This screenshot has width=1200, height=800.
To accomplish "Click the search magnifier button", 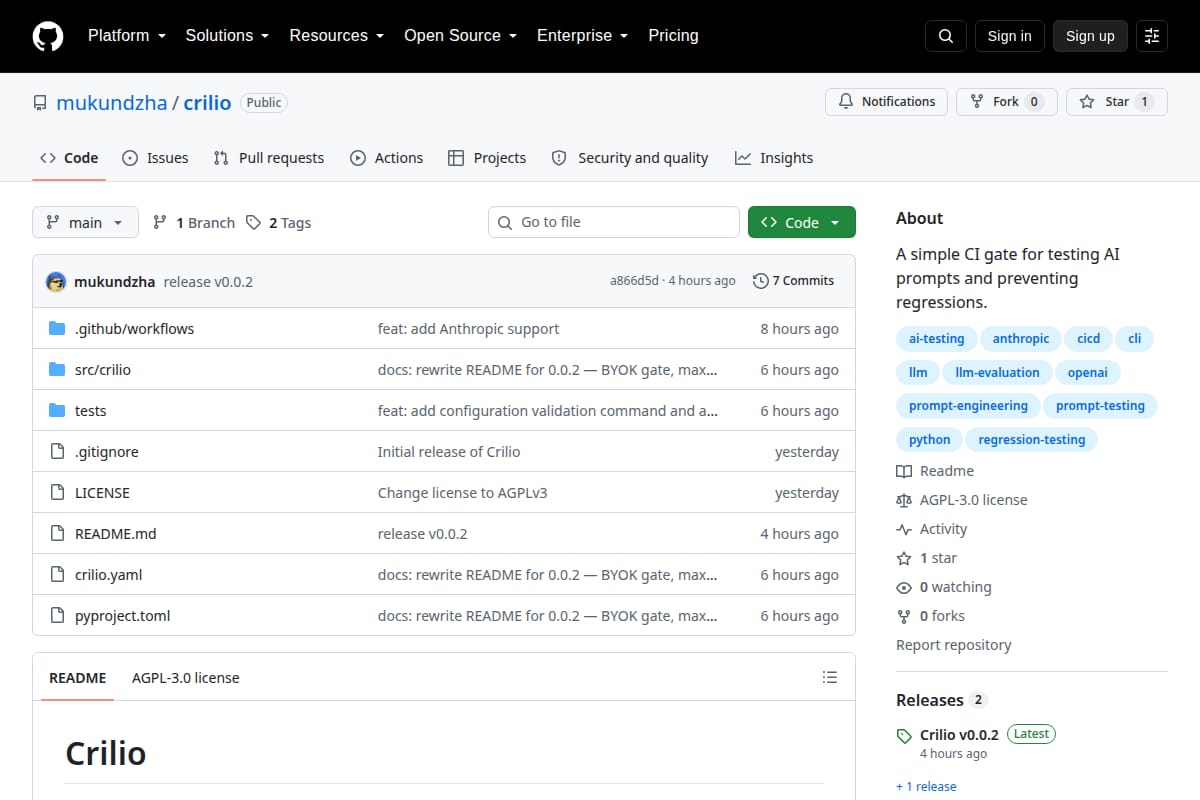I will click(x=946, y=36).
